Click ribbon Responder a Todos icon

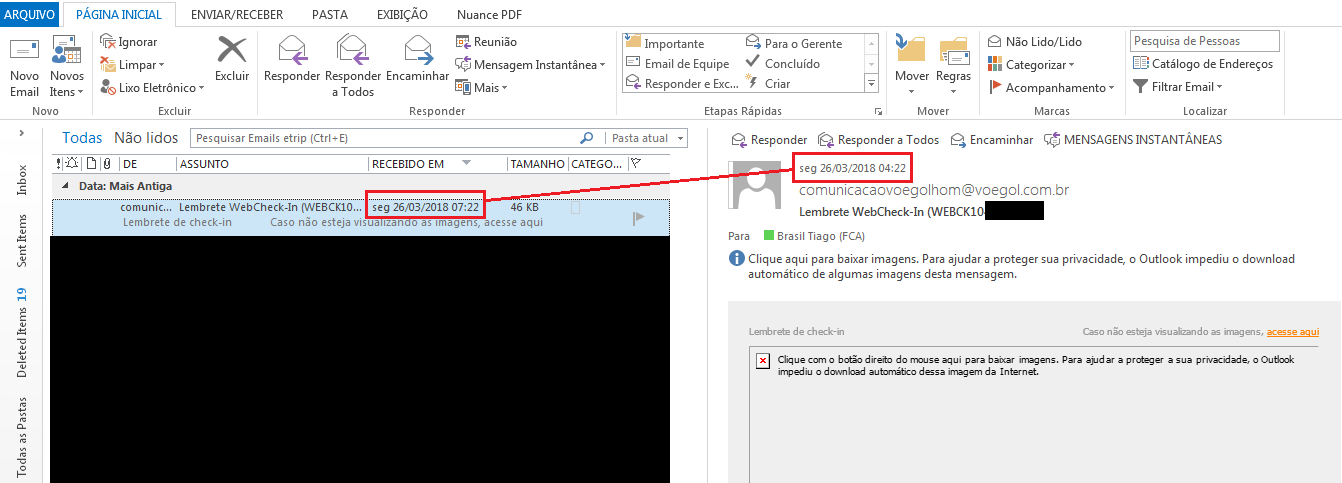[352, 49]
